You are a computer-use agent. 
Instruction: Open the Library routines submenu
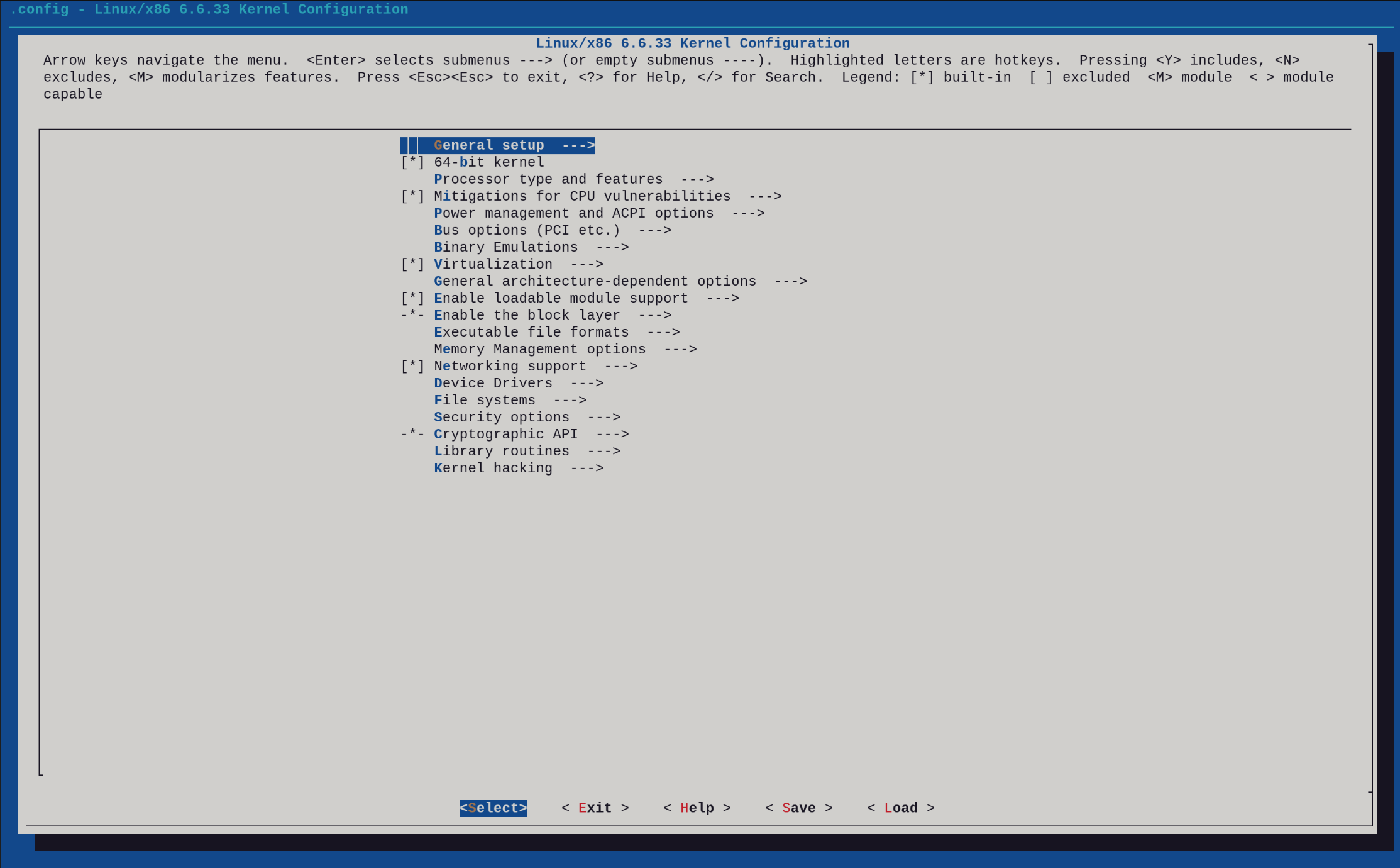(527, 451)
